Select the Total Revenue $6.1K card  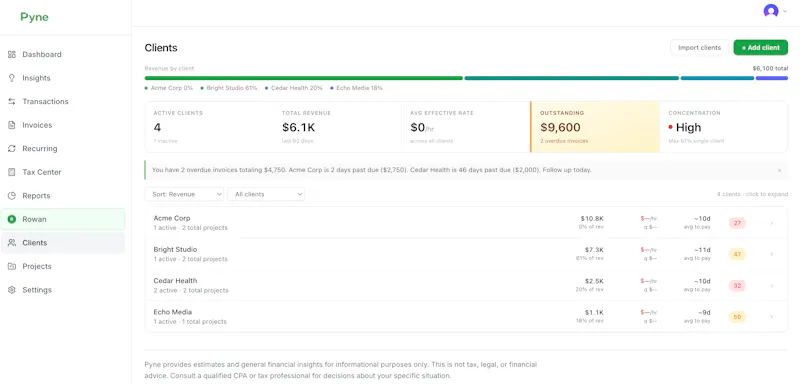[338, 127]
